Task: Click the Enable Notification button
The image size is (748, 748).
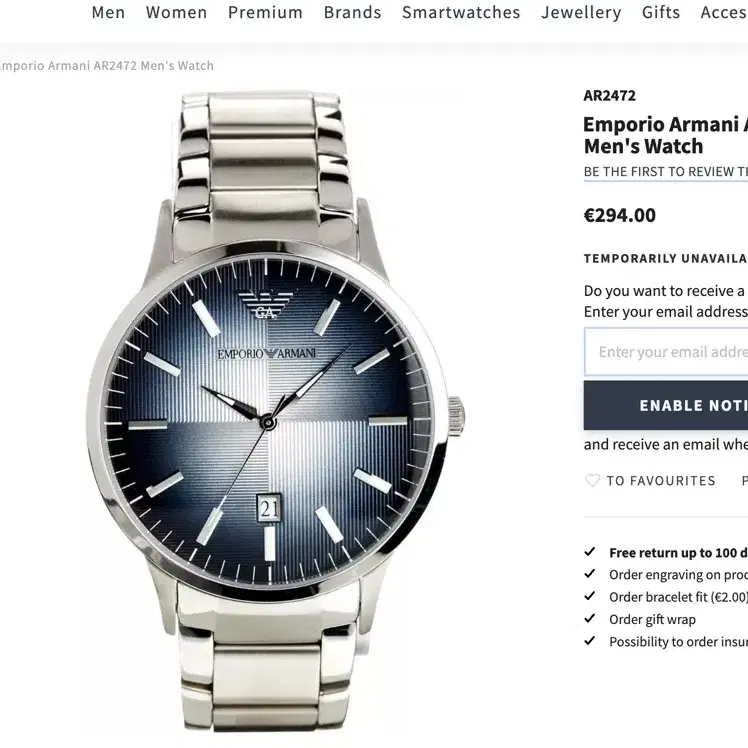Action: click(666, 405)
